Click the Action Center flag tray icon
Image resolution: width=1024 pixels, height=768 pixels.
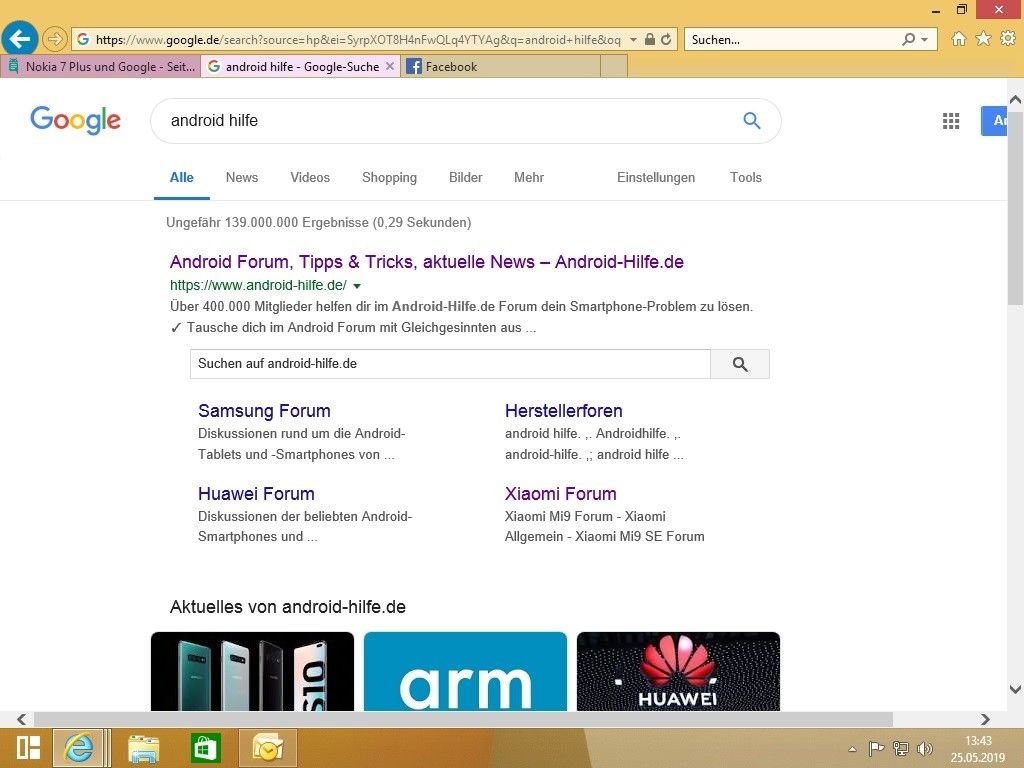(x=876, y=748)
